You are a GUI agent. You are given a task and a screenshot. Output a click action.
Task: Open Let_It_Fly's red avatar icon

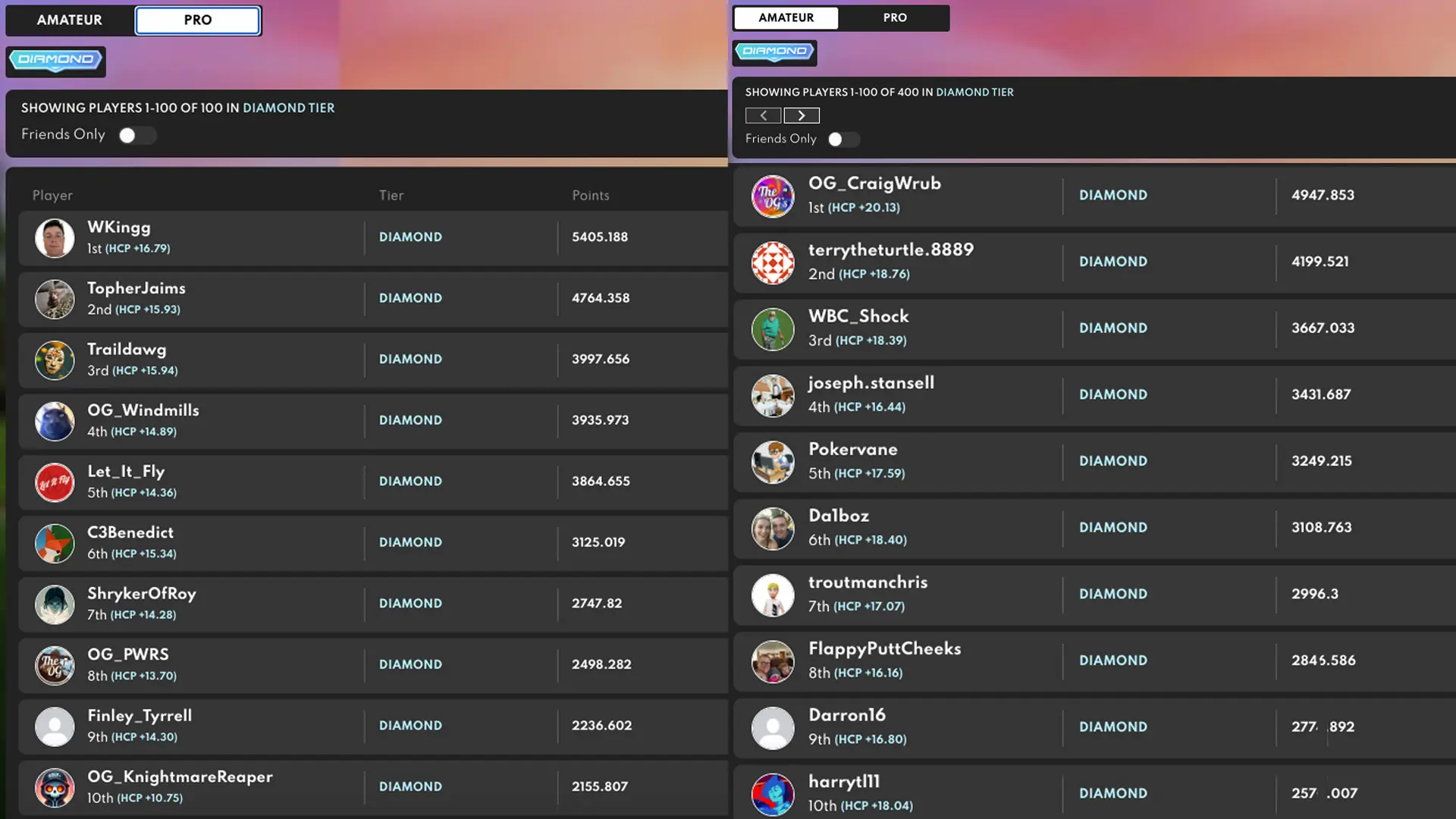[55, 482]
